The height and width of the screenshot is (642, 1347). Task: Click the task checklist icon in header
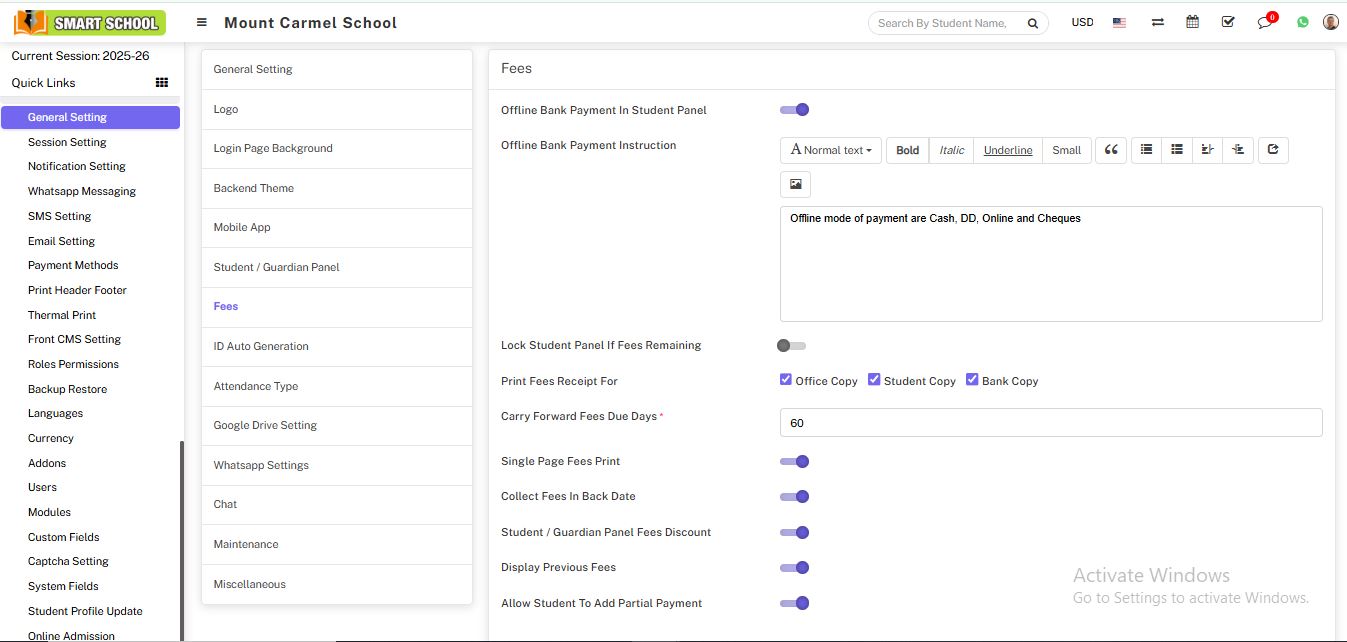[x=1228, y=22]
